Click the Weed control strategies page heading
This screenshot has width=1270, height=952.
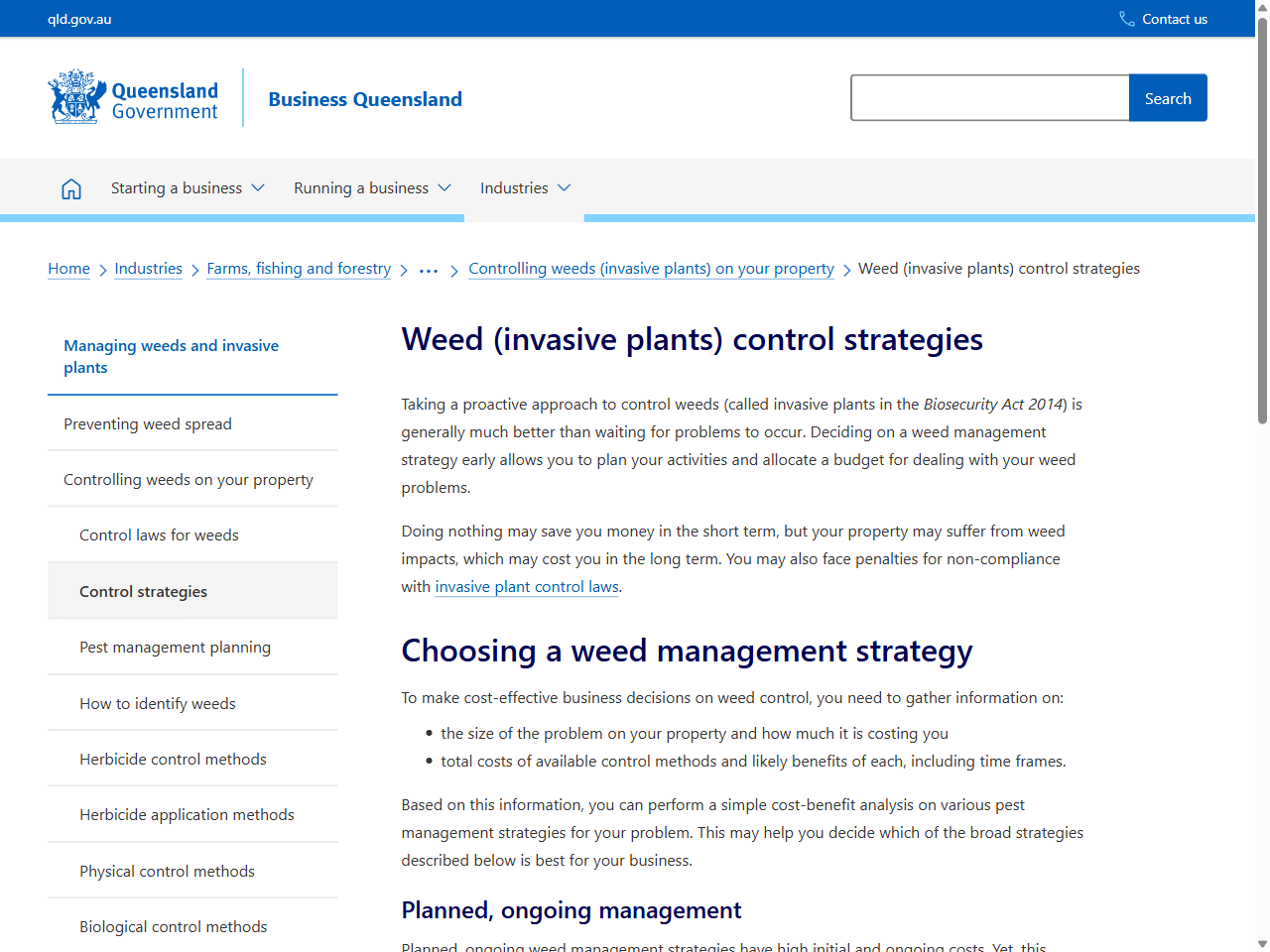[692, 339]
